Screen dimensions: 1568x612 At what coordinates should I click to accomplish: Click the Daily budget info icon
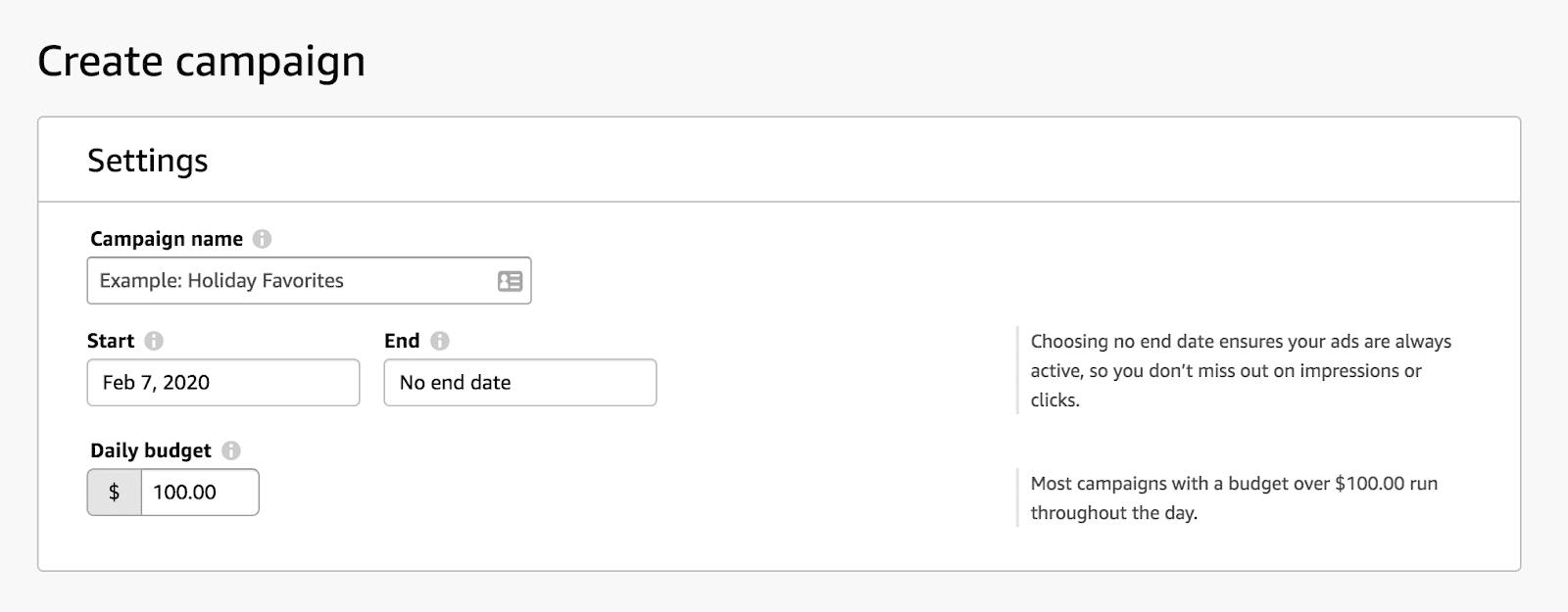[x=231, y=450]
